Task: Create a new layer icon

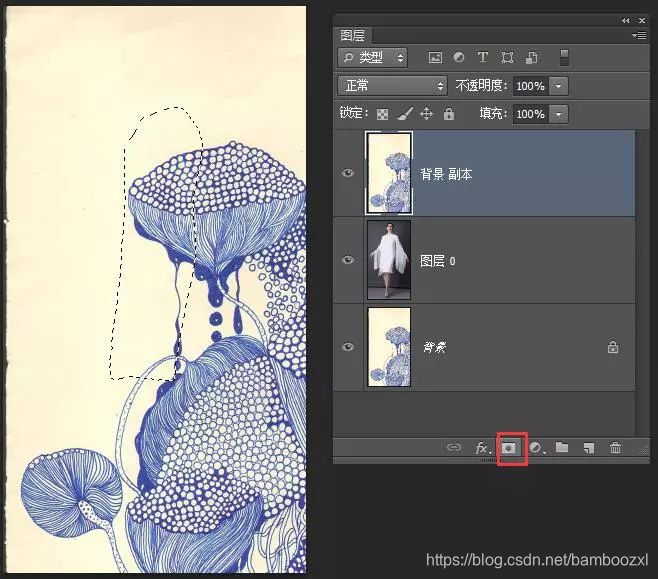Action: tap(588, 448)
